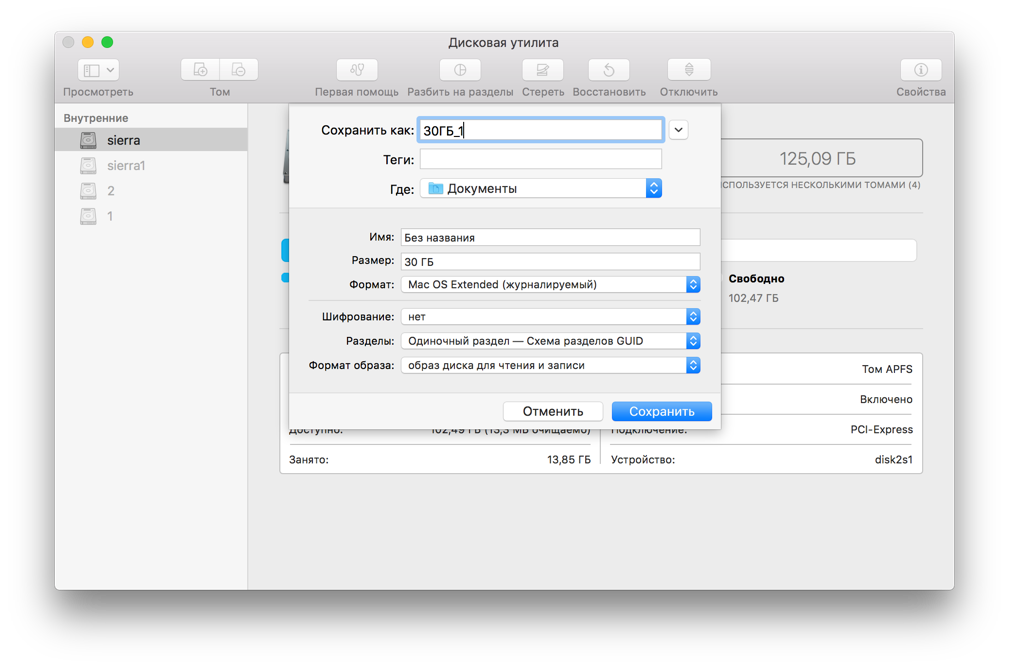1009x668 pixels.
Task: Click the Отключить toolbar icon
Action: point(686,69)
